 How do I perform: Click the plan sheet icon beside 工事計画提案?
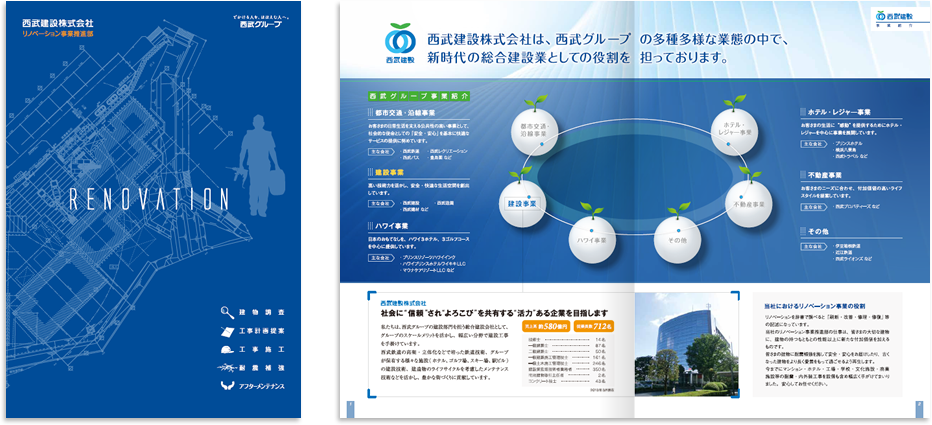point(228,330)
